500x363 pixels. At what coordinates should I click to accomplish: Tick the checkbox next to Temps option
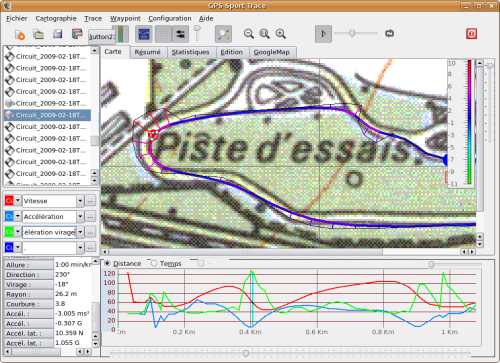coord(200,263)
